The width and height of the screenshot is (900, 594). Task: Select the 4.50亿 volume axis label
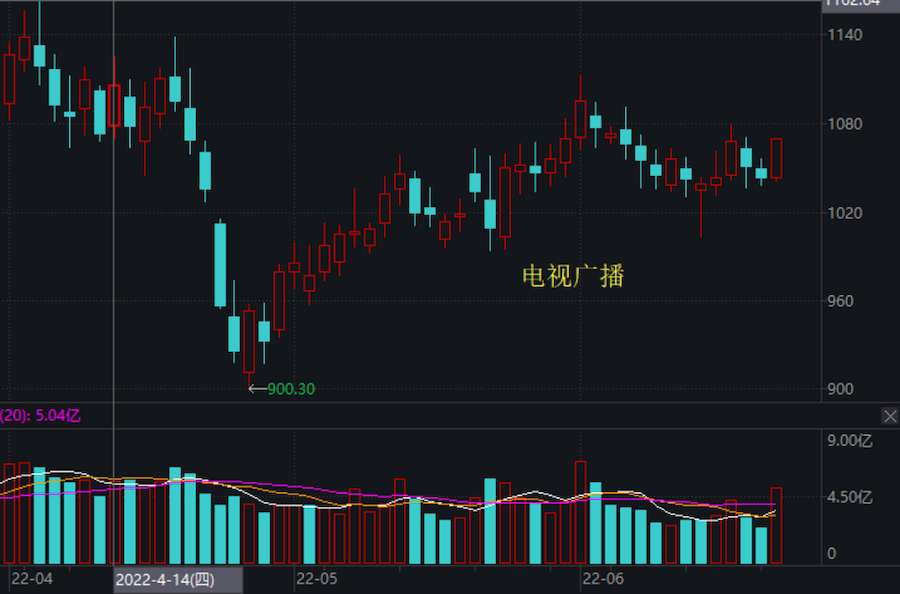pos(849,497)
